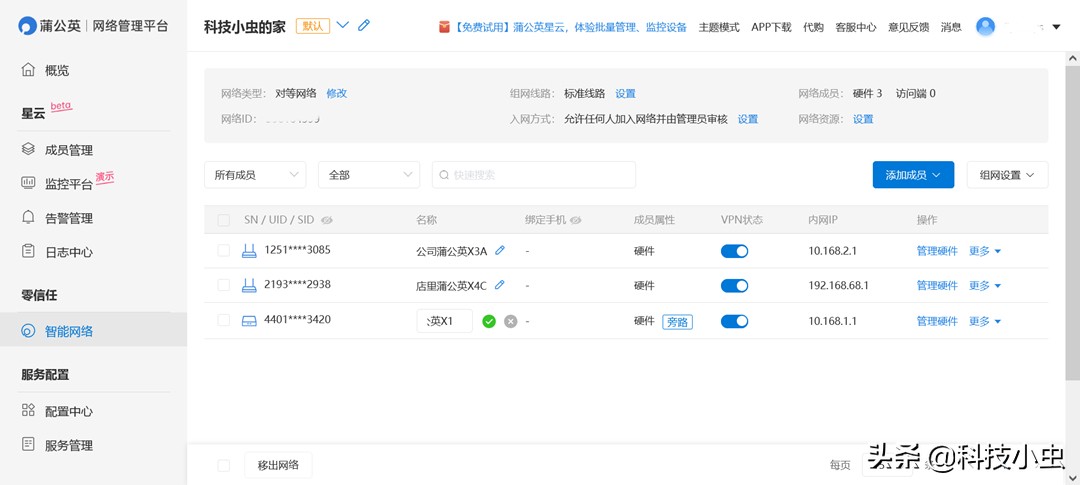Open the 所有成员 dropdown
This screenshot has width=1080, height=485.
256,175
